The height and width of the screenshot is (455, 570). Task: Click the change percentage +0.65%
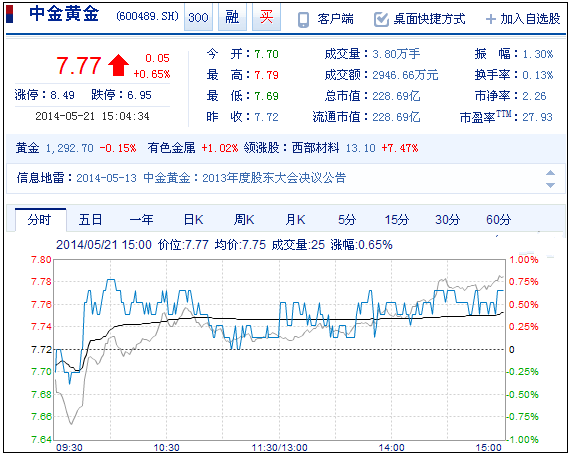click(152, 74)
